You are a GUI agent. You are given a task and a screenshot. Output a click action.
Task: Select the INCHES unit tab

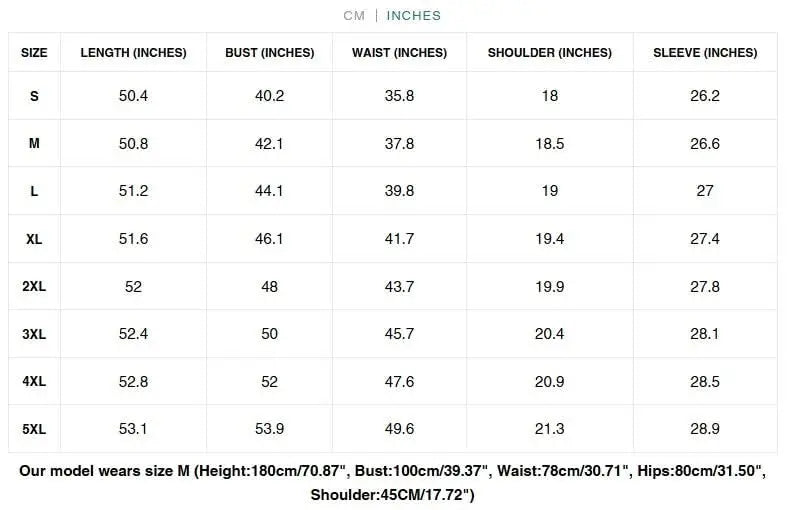pos(413,15)
